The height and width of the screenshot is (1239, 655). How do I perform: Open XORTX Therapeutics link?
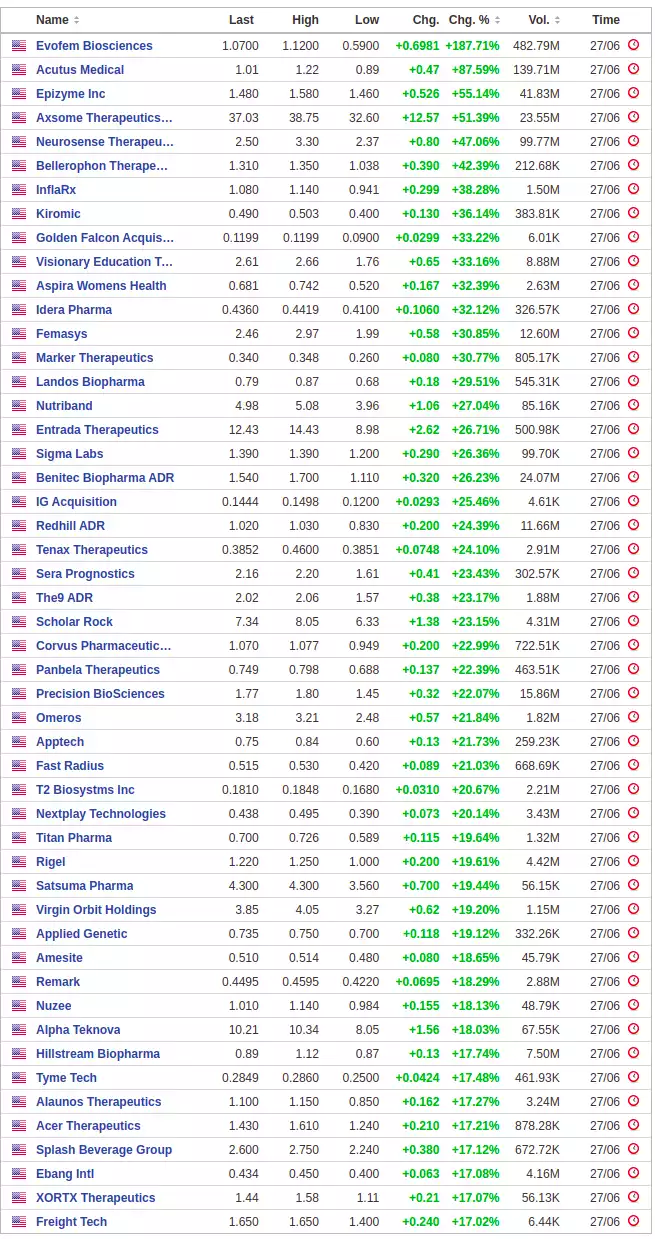[x=96, y=1198]
